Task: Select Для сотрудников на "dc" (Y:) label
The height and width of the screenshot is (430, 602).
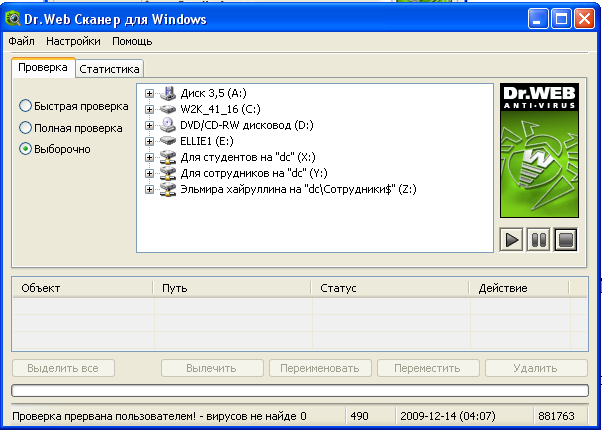Action: pyautogui.click(x=254, y=173)
